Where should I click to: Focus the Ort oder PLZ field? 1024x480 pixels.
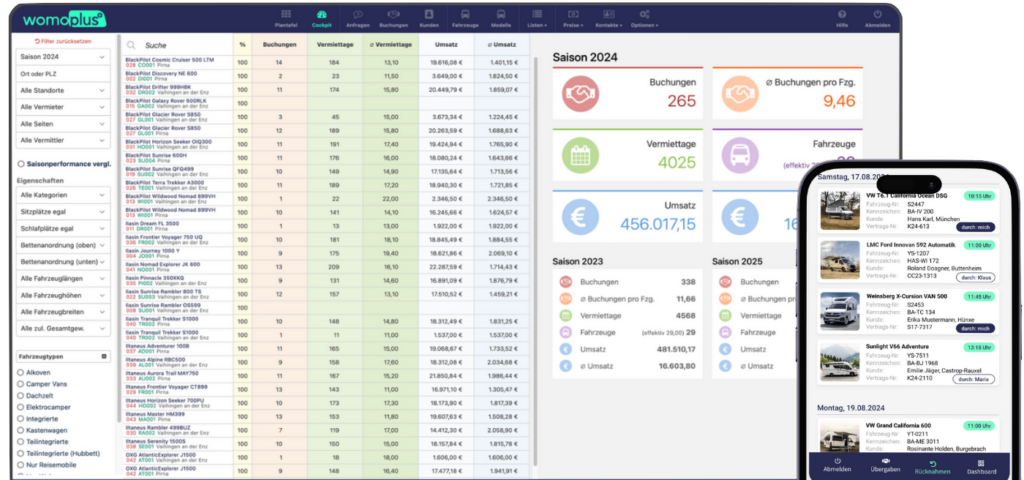tap(63, 74)
